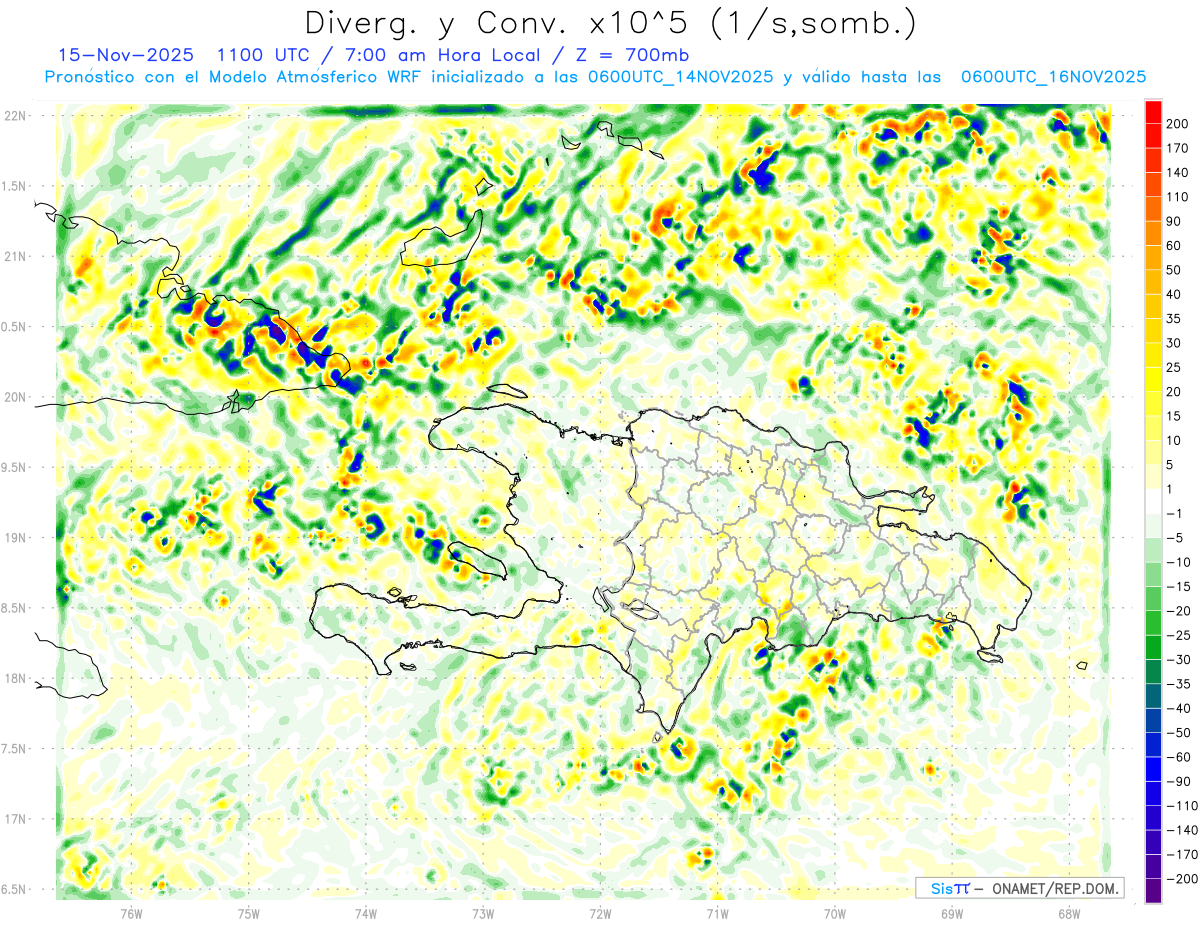The height and width of the screenshot is (927, 1200).
Task: Click the 76W longitude label
Action: coord(132,912)
